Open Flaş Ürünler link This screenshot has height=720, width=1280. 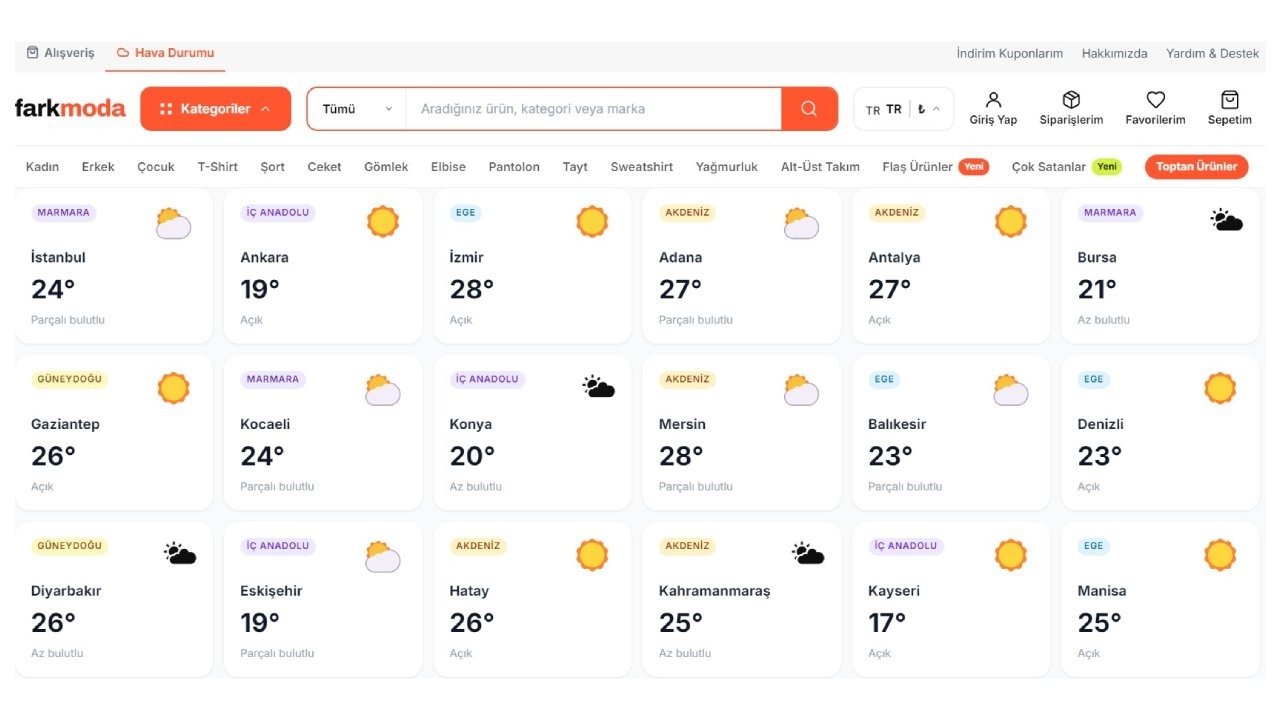[917, 167]
